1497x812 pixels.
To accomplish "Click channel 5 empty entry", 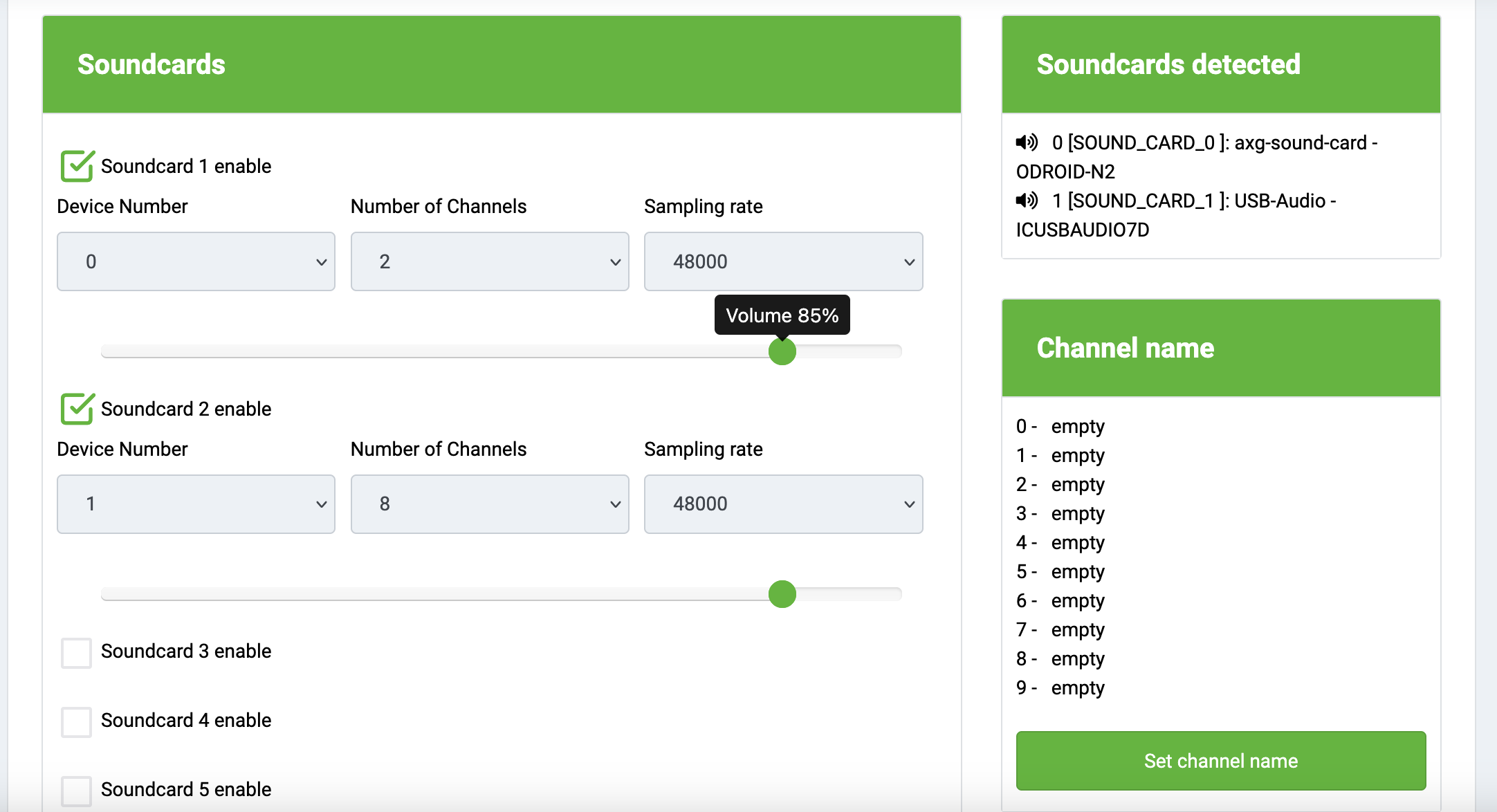I will [x=1076, y=572].
